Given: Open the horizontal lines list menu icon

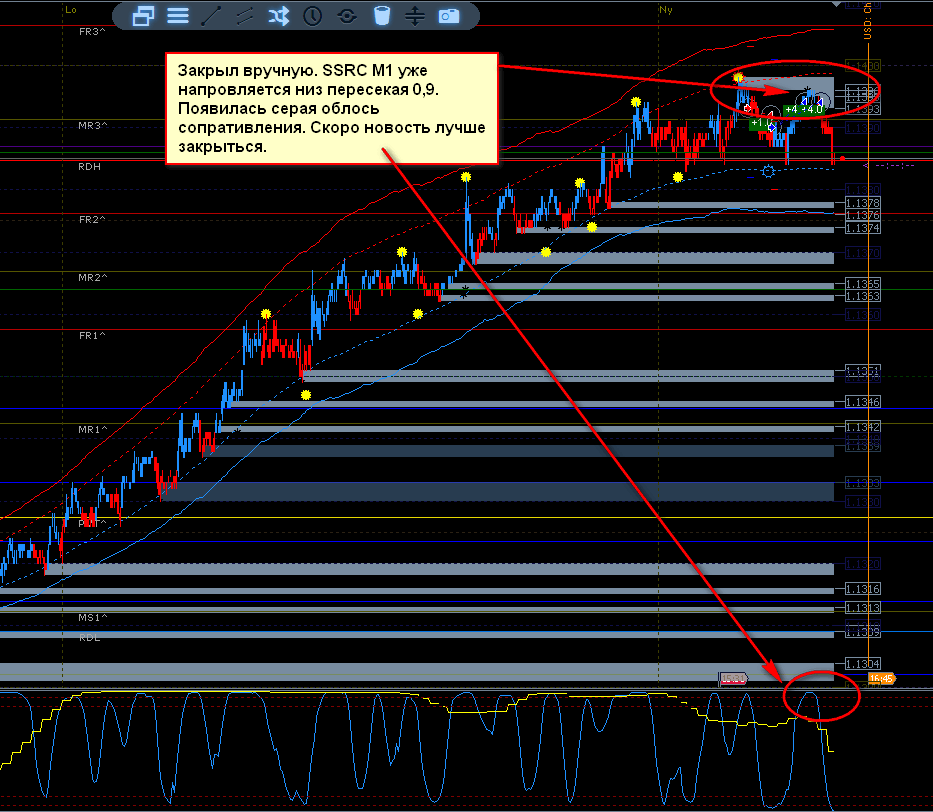Looking at the screenshot, I should [x=177, y=16].
